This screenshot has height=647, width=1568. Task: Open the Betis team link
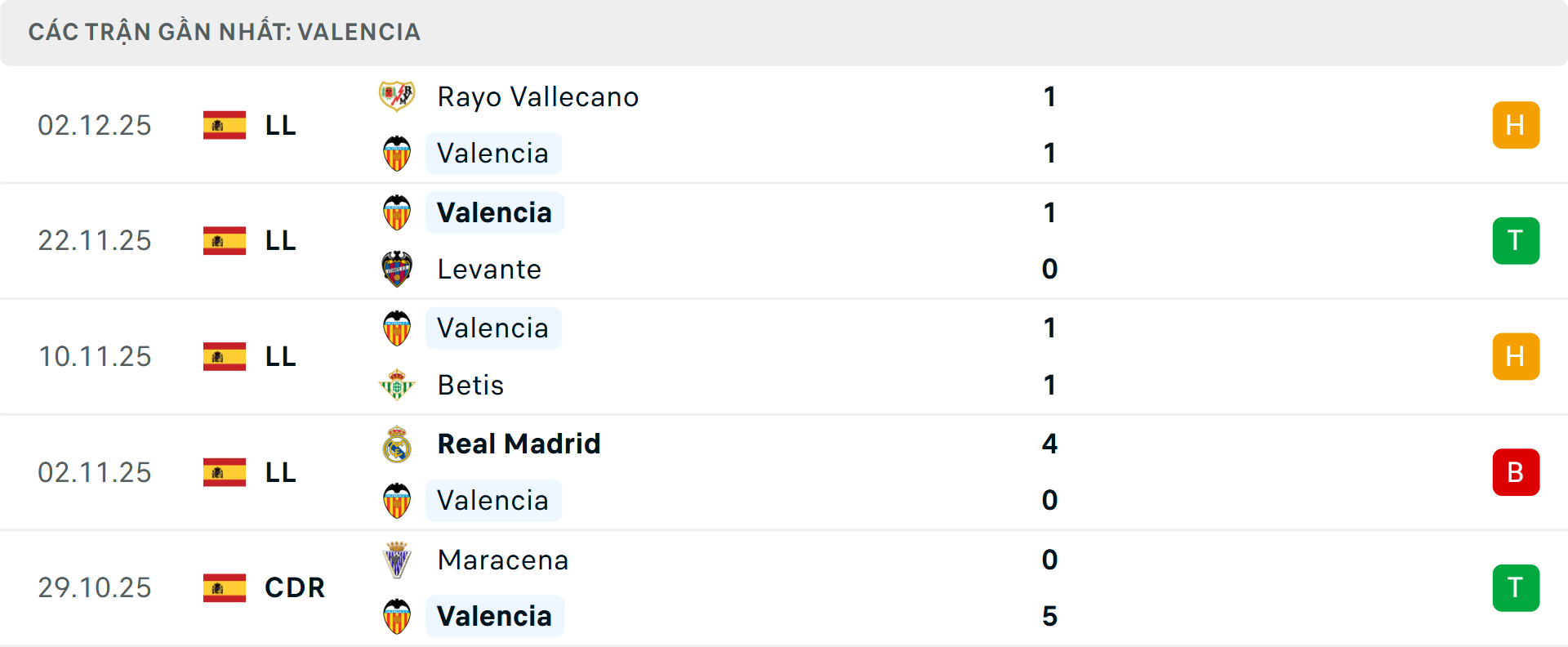(470, 385)
